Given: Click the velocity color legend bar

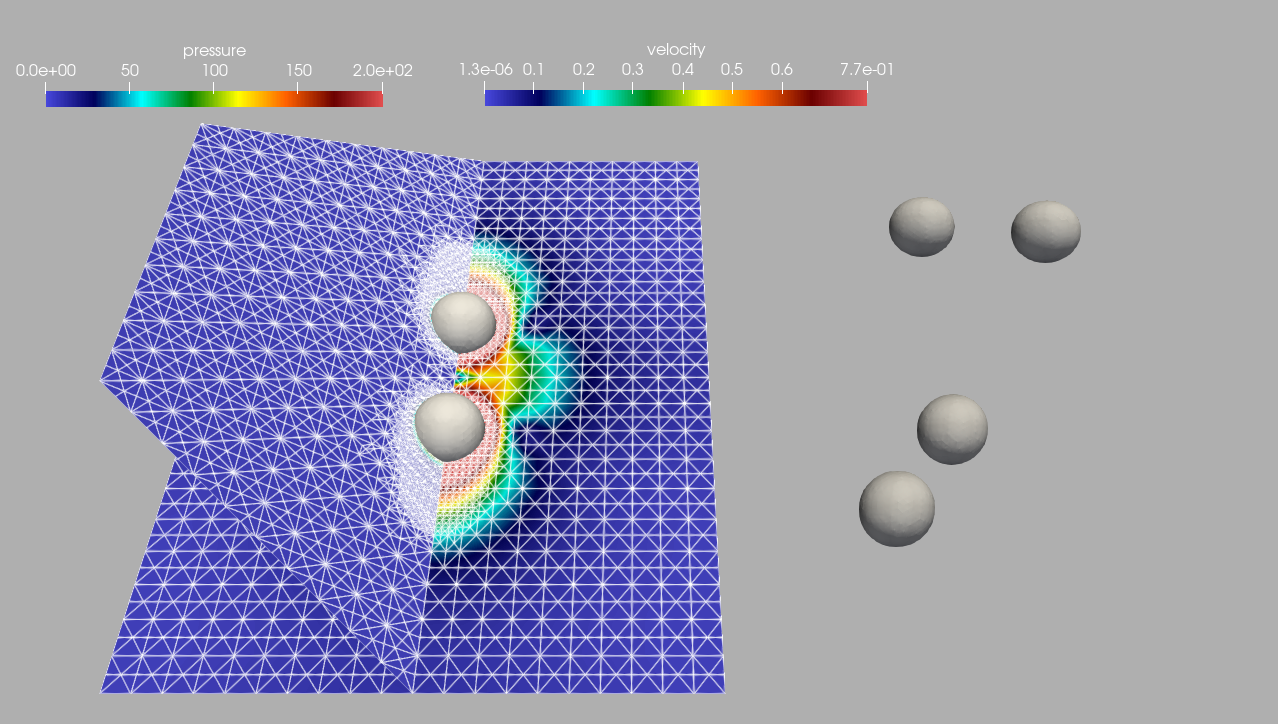Looking at the screenshot, I should click(676, 98).
